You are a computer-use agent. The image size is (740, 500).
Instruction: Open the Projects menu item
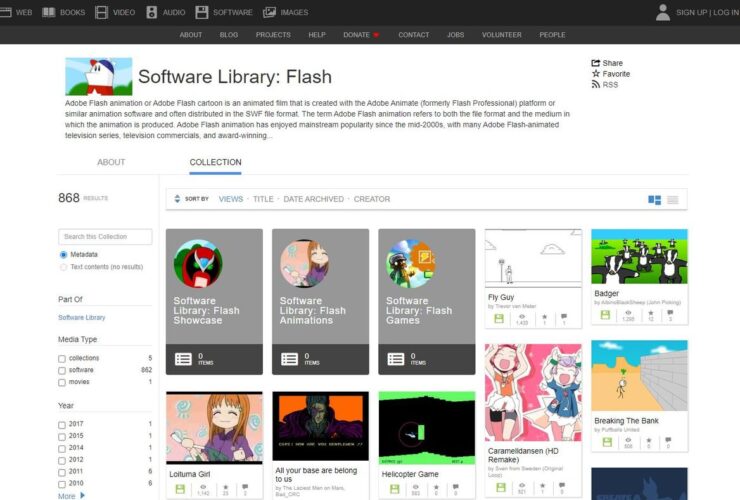pos(273,35)
